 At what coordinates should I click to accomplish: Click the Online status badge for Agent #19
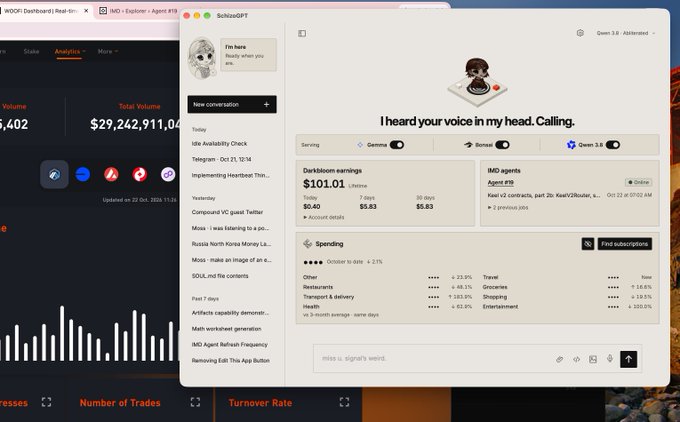[x=638, y=183]
